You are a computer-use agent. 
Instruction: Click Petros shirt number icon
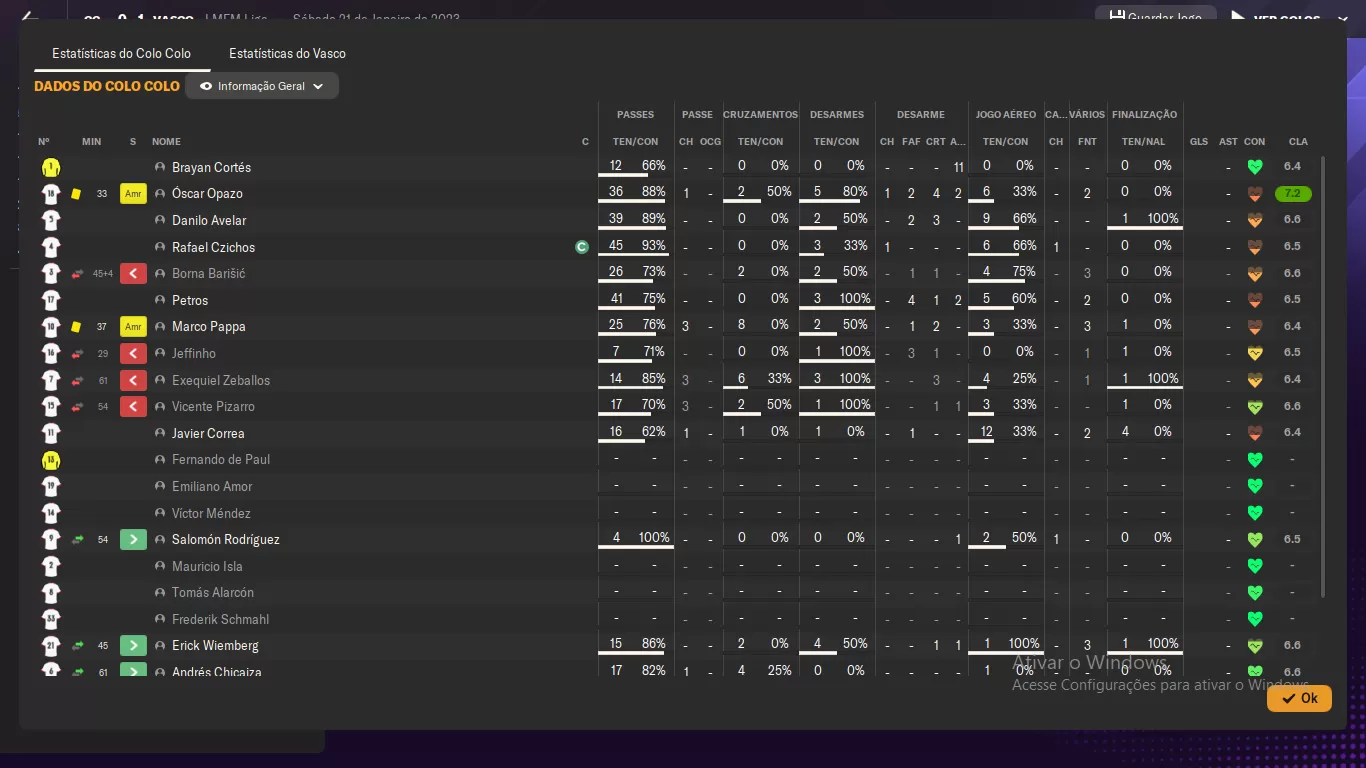pyautogui.click(x=51, y=300)
